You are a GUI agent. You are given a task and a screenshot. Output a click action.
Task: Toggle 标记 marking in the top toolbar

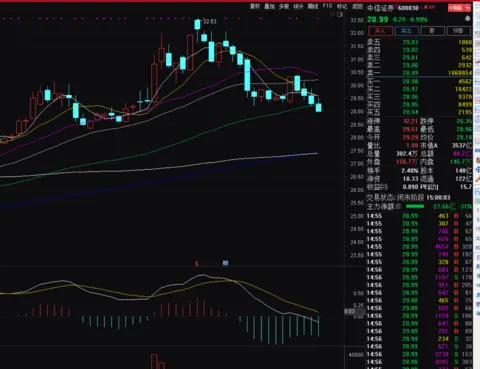pos(342,6)
